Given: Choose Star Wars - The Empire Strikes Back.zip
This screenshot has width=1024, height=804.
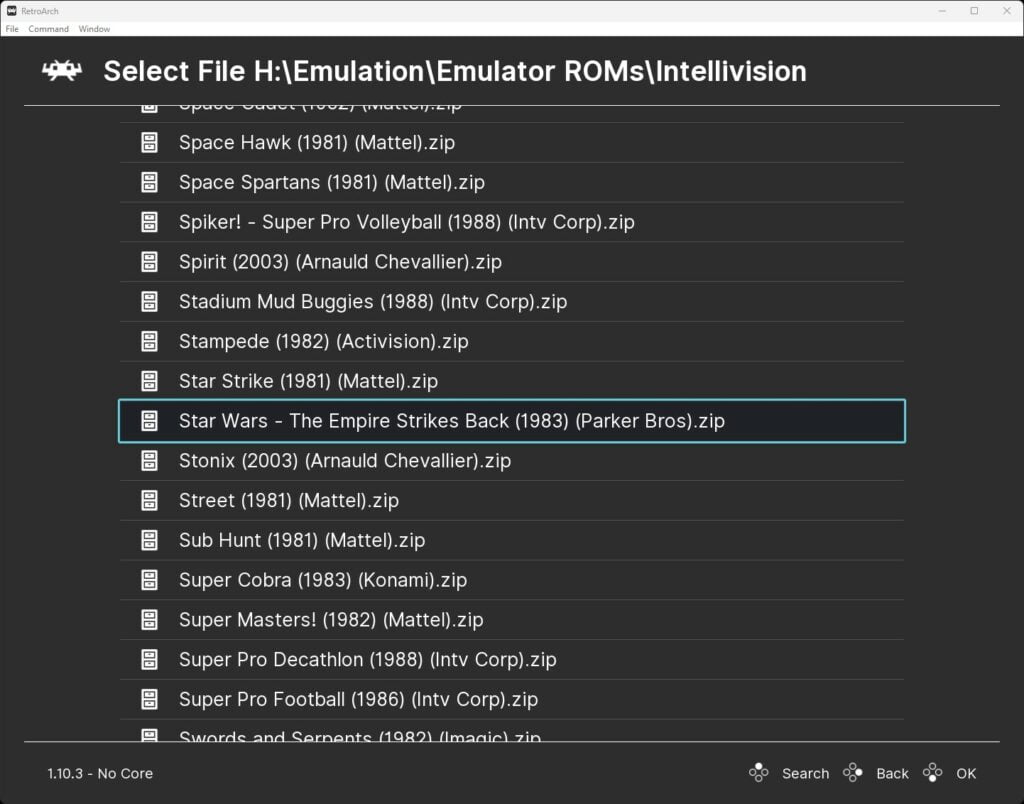Looking at the screenshot, I should point(512,421).
